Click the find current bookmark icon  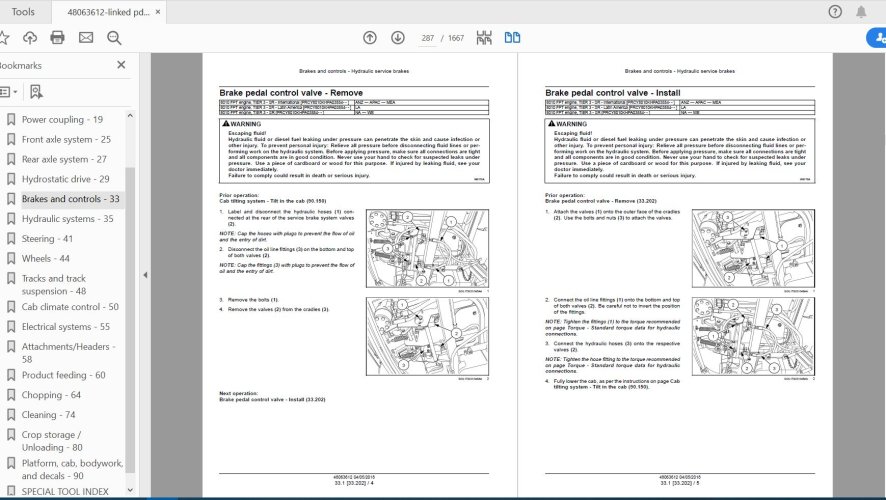pyautogui.click(x=36, y=92)
